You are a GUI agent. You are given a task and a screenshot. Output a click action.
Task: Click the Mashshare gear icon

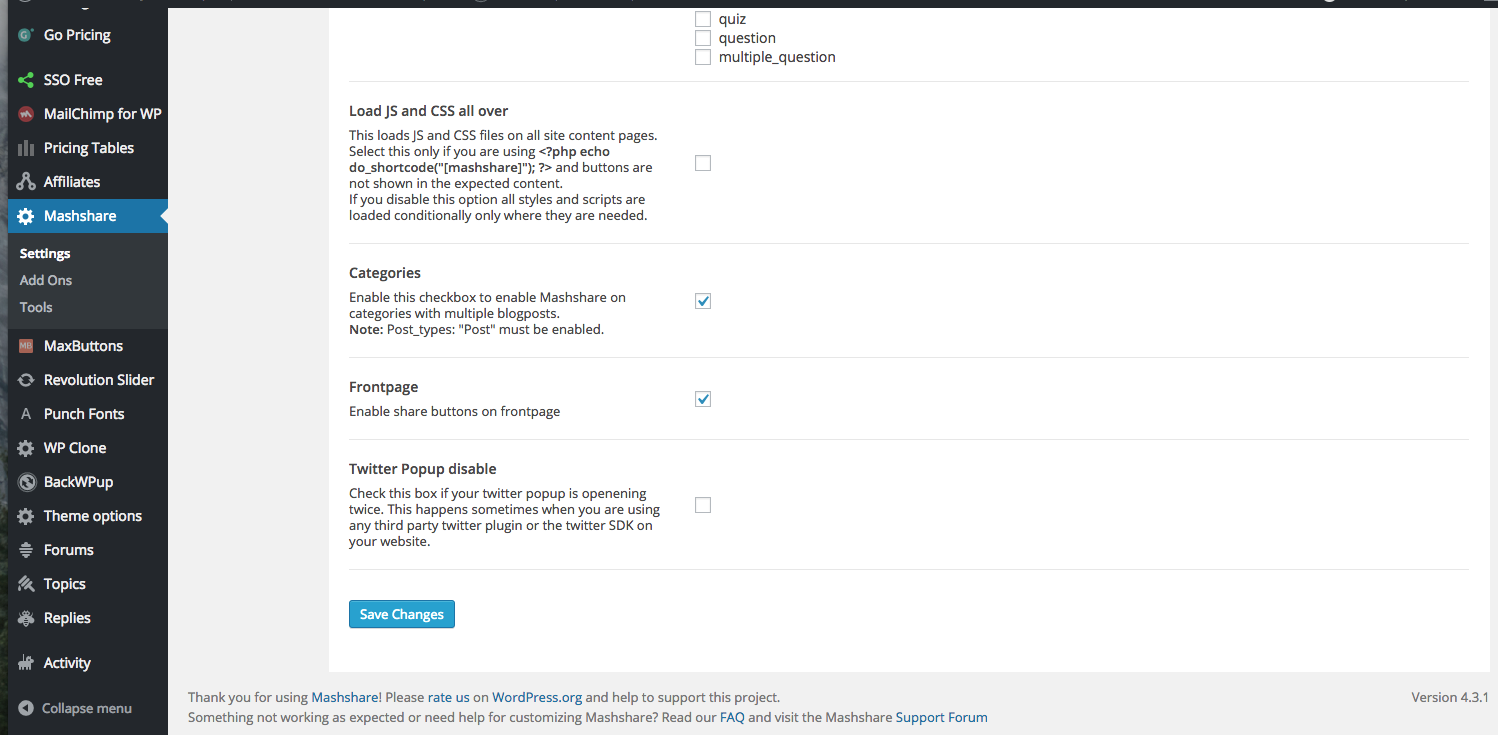click(x=26, y=216)
